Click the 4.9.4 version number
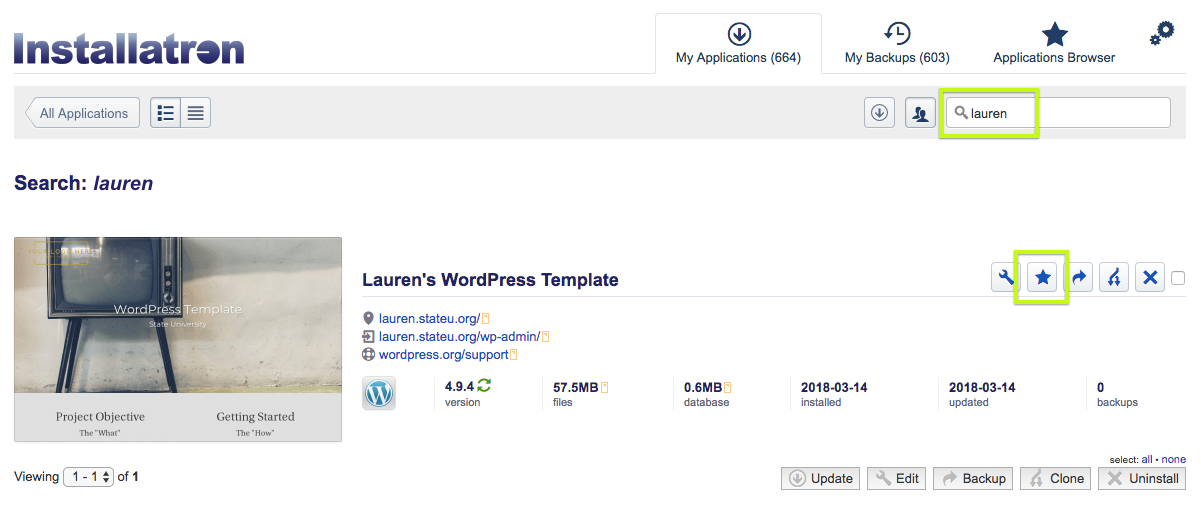This screenshot has height=505, width=1201. (459, 387)
